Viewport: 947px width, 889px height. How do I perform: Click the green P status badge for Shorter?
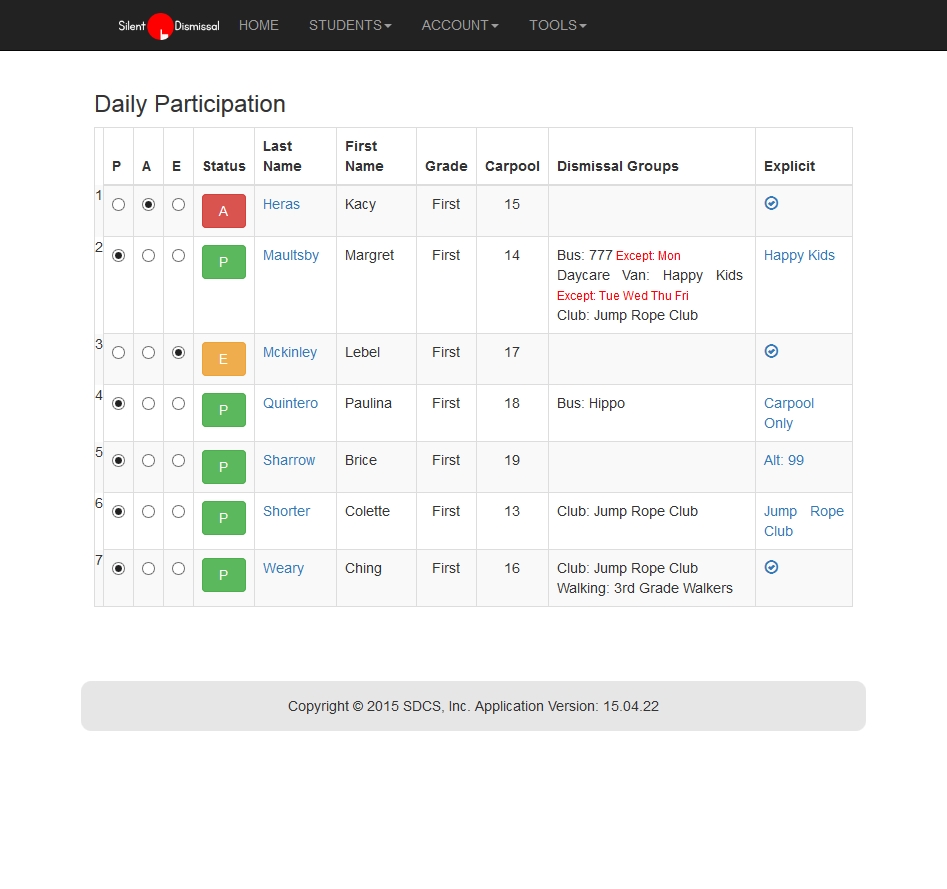click(x=223, y=518)
